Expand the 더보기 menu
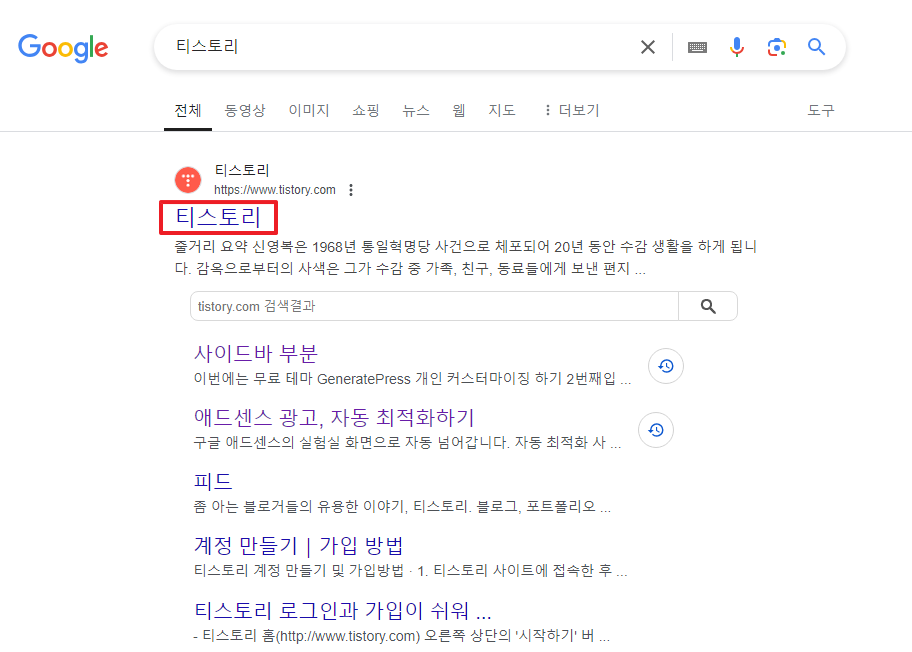This screenshot has height=652, width=912. tap(571, 110)
